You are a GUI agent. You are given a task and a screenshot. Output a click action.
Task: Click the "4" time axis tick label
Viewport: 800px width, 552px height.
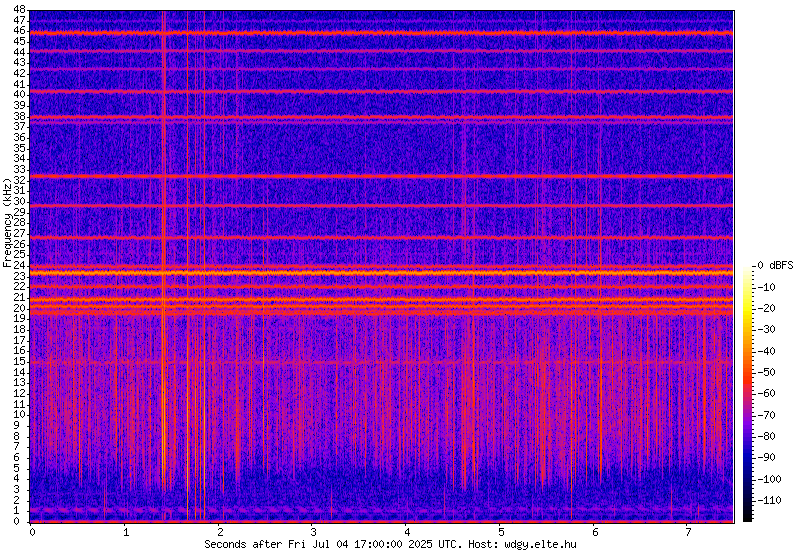407,533
